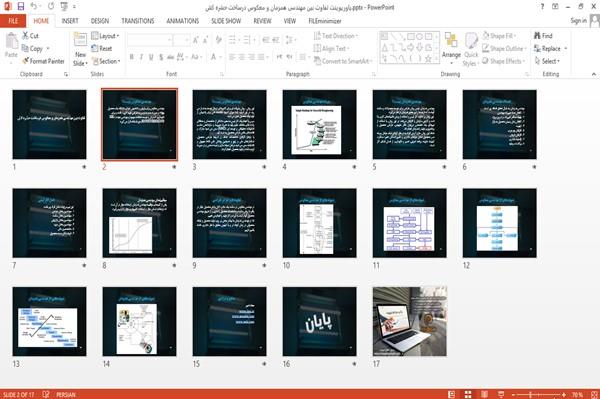Click the zoom slider handle

pos(531,394)
